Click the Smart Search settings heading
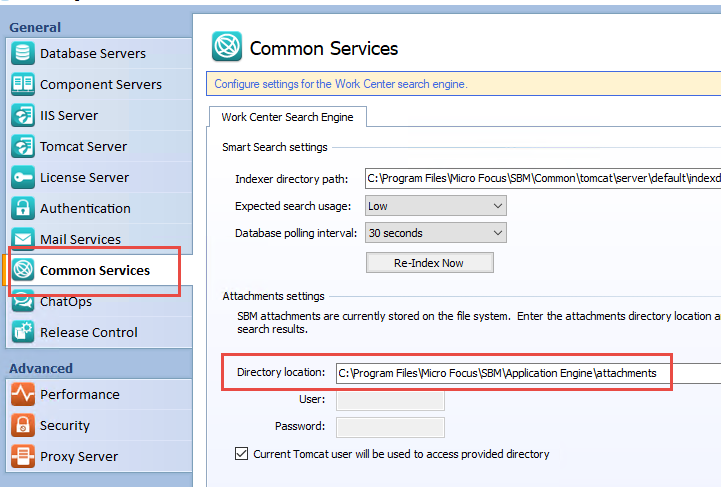 click(275, 147)
